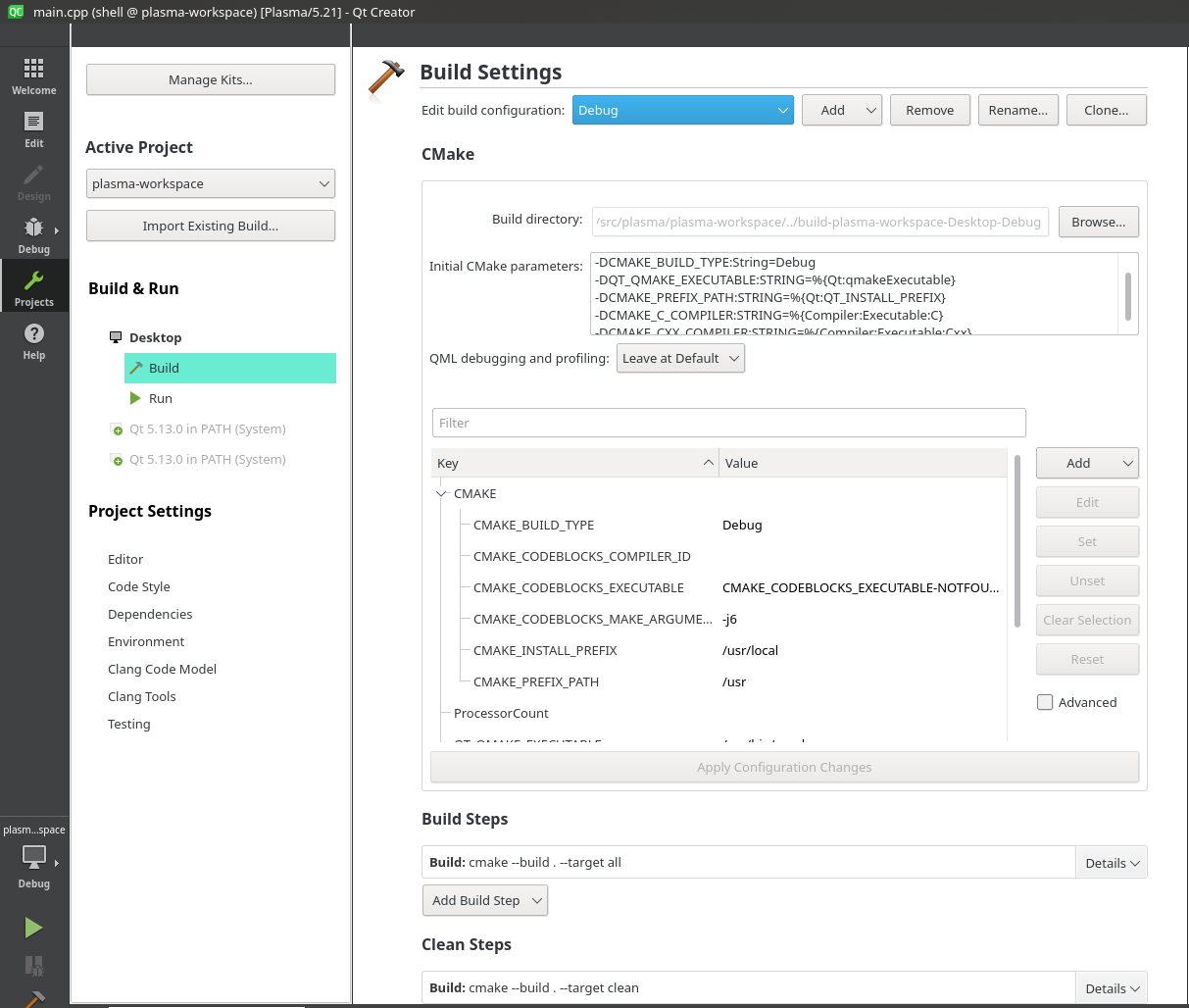This screenshot has height=1008, width=1189.
Task: Click the Build Project hammer icon
Action: pyautogui.click(x=33, y=999)
